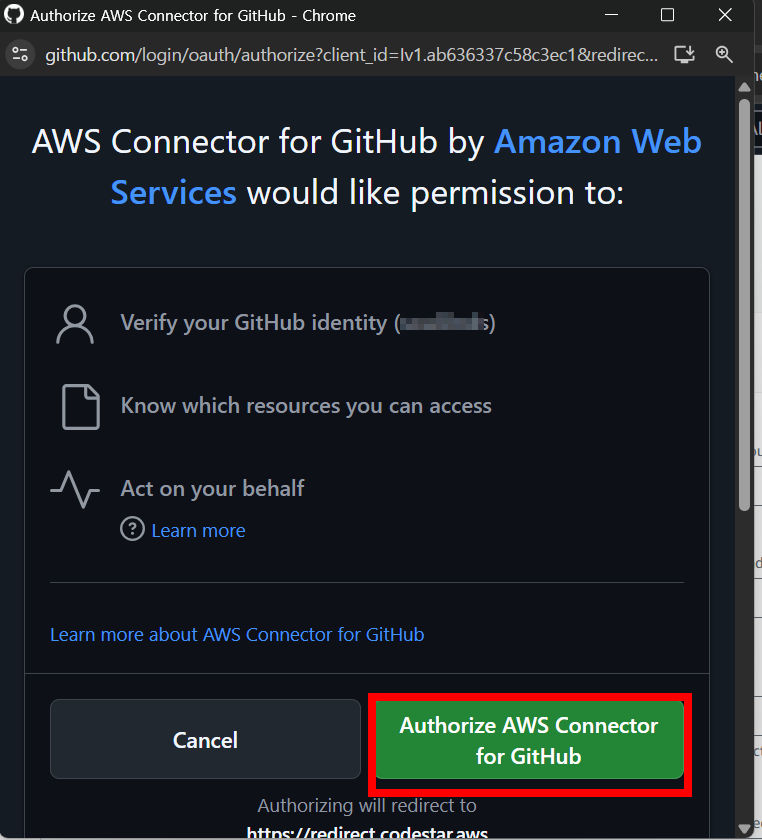Click inside the browser address bar
This screenshot has height=840, width=762.
[x=350, y=54]
